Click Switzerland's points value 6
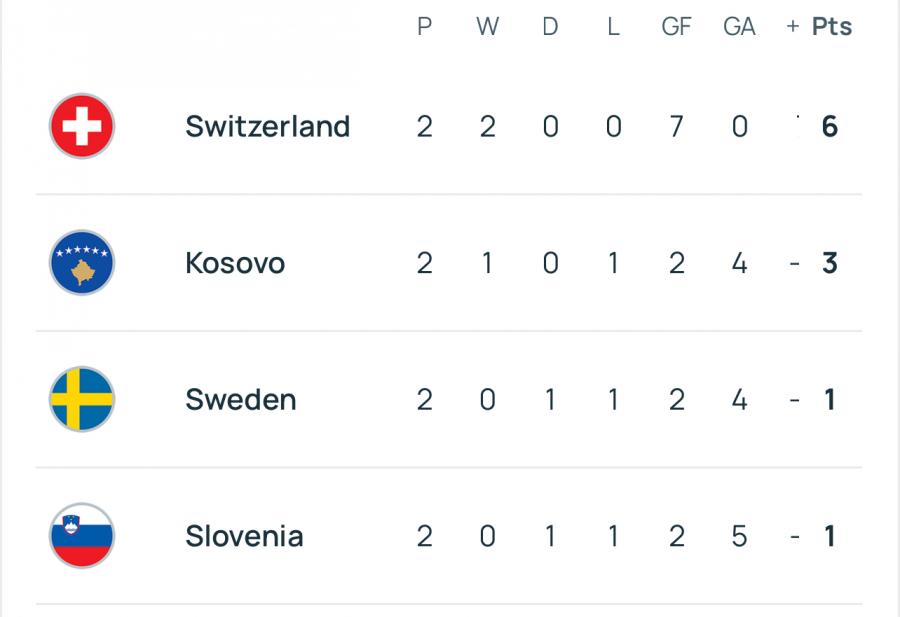This screenshot has height=617, width=900. click(x=829, y=127)
